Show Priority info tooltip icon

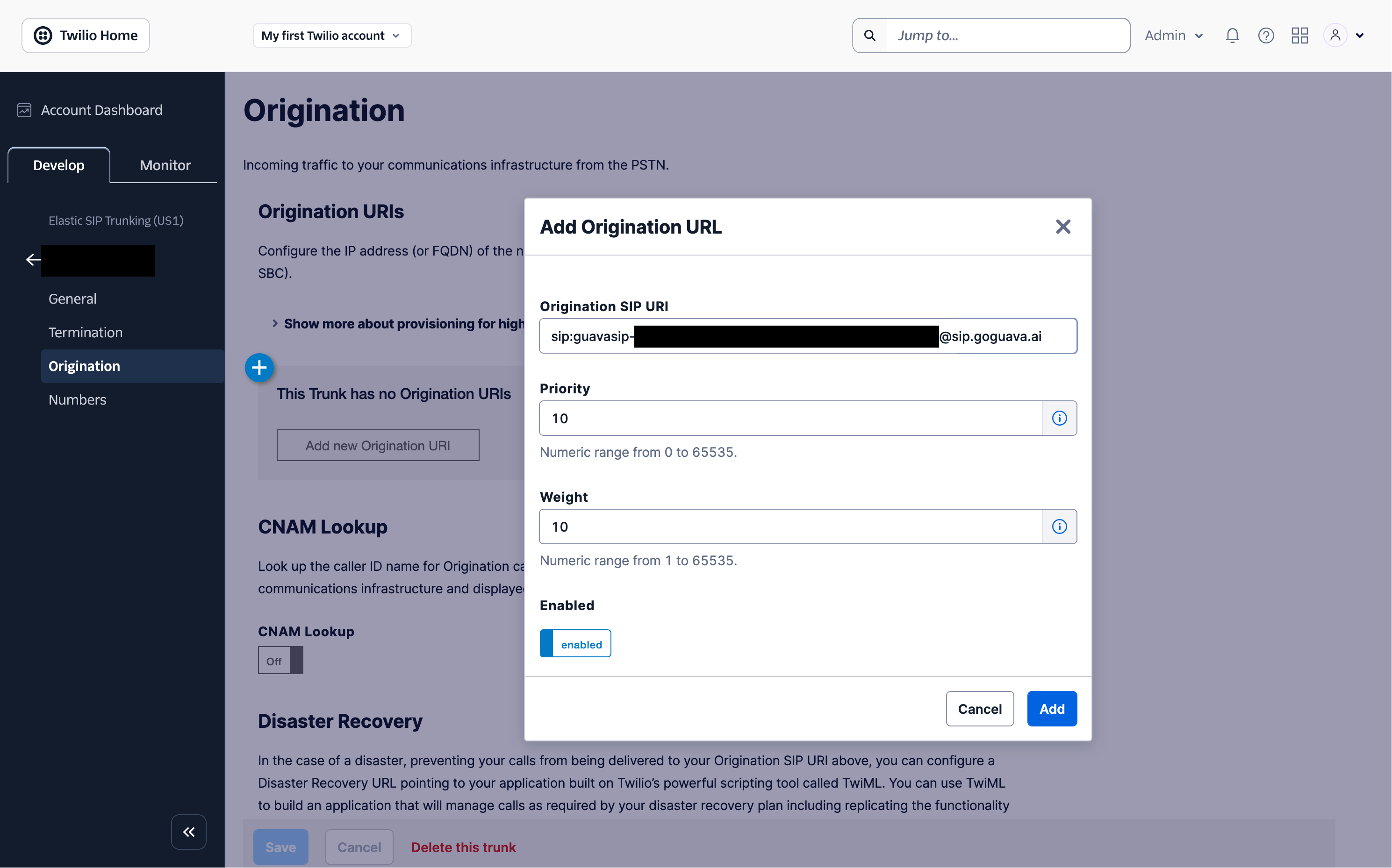coord(1060,419)
